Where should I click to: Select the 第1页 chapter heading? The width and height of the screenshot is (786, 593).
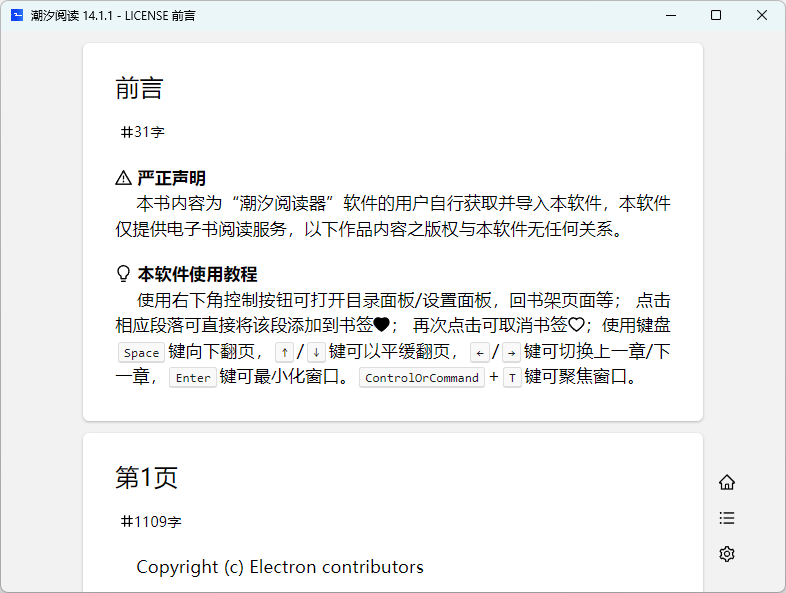click(147, 477)
